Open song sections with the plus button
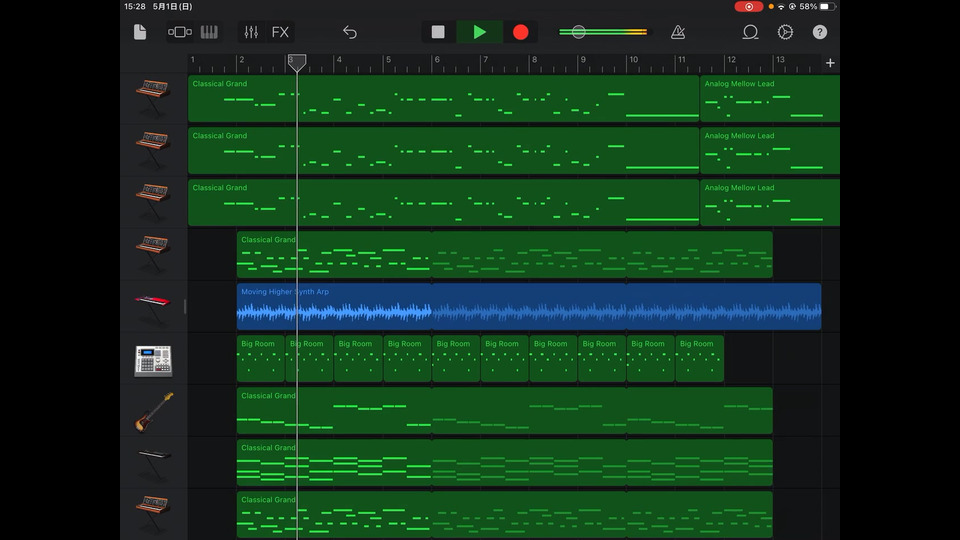Viewport: 960px width, 540px height. [x=830, y=63]
